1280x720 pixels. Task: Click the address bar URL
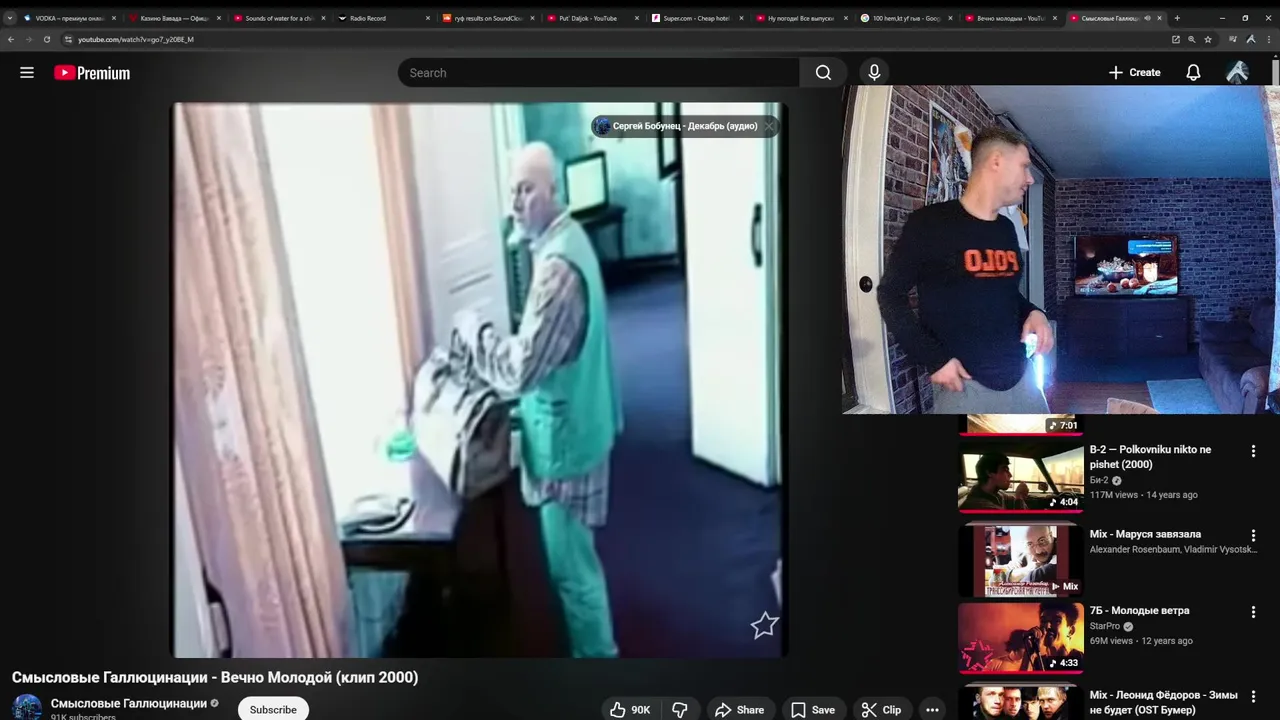click(136, 40)
